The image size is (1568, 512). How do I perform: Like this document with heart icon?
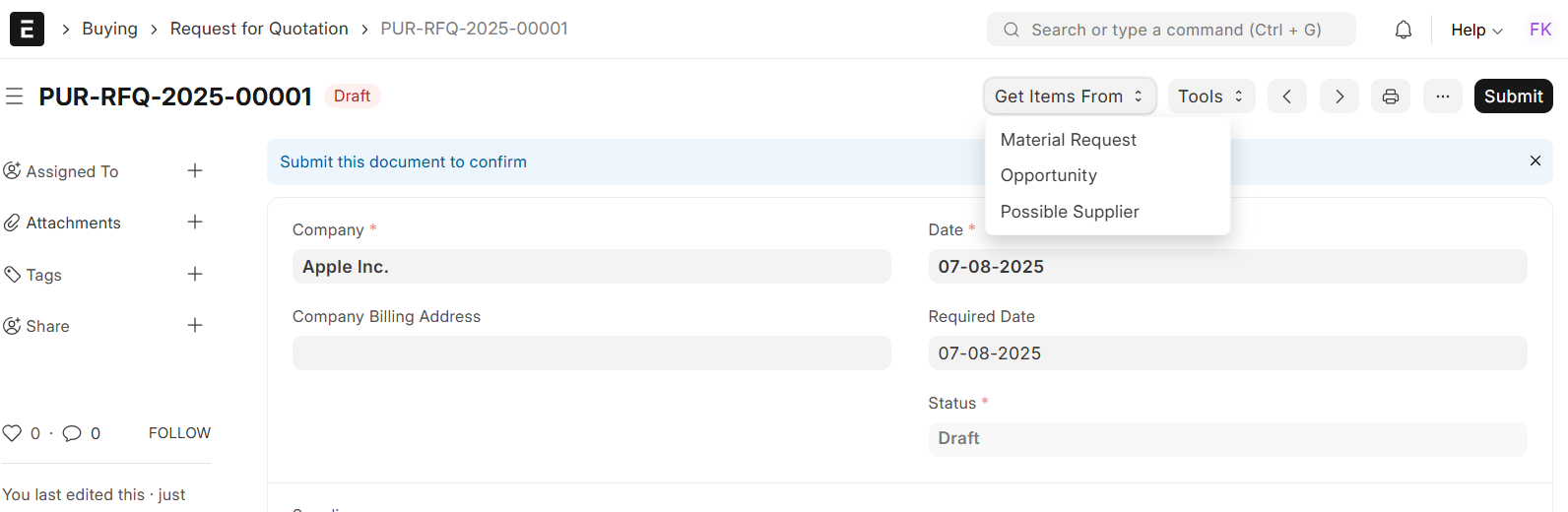[12, 433]
